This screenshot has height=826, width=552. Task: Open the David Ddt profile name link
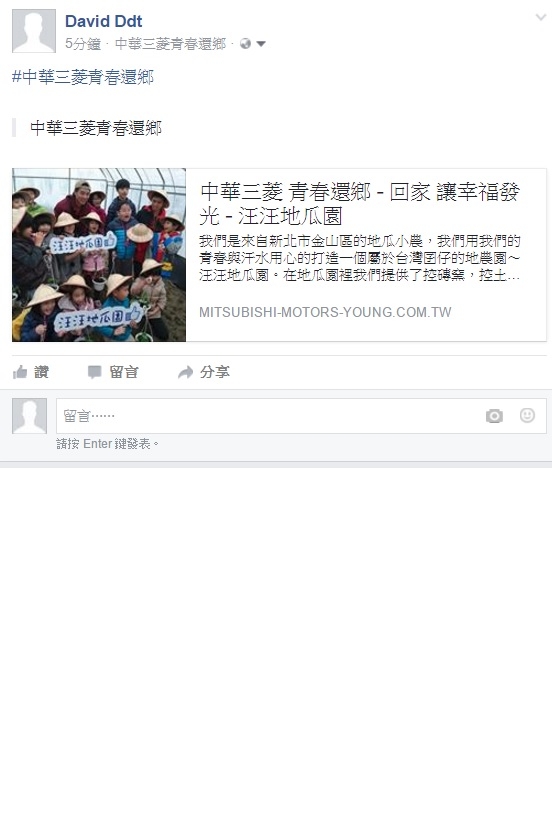104,21
